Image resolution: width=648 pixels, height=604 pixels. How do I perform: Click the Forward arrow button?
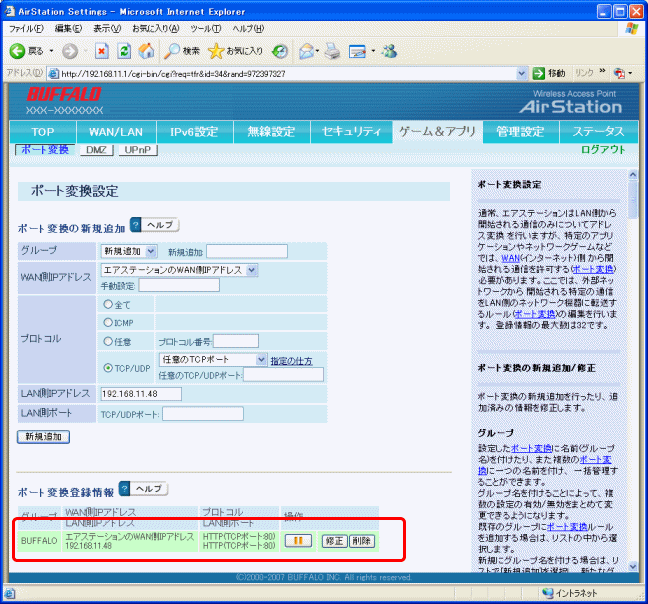pyautogui.click(x=70, y=51)
